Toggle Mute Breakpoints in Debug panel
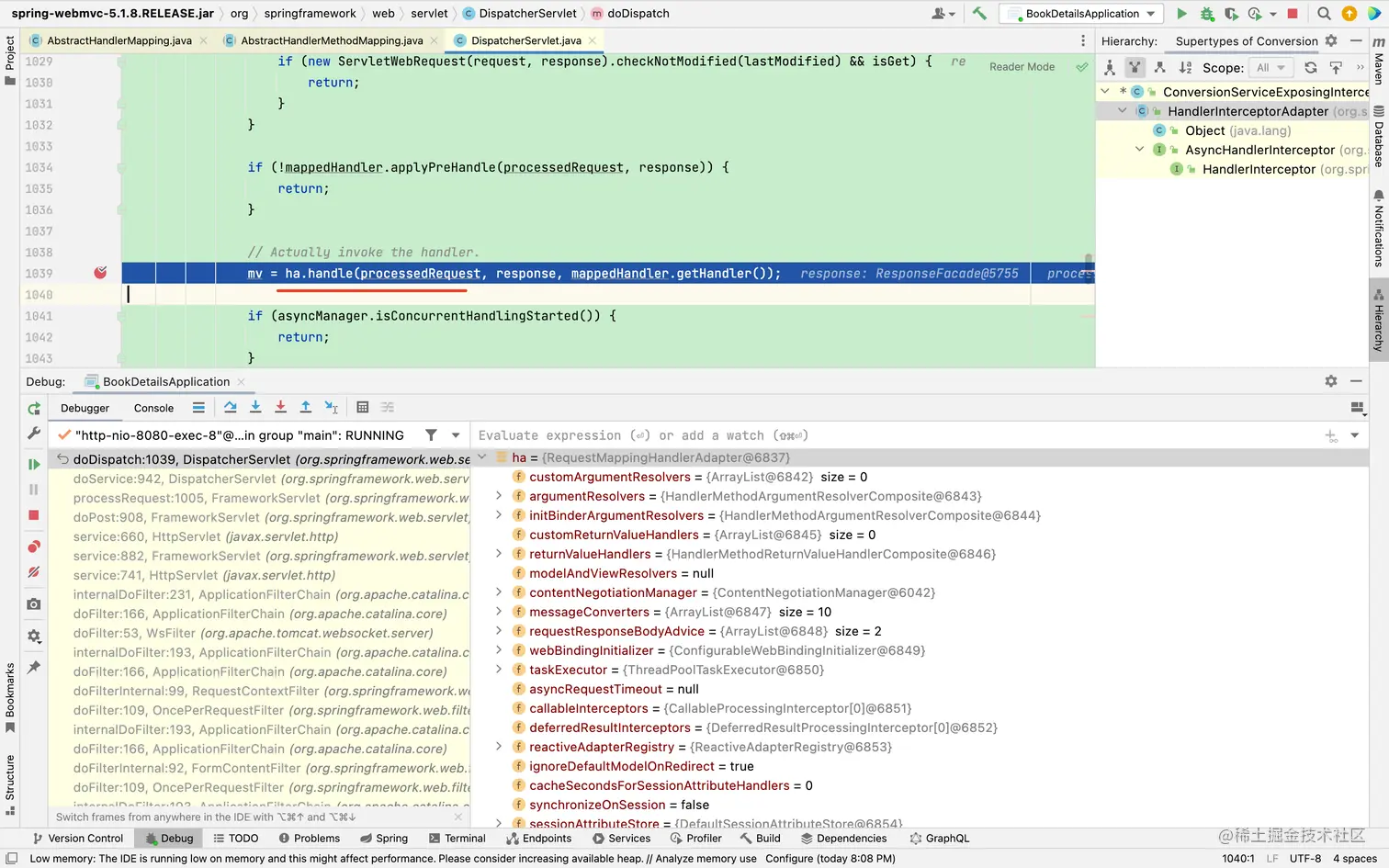The width and height of the screenshot is (1389, 868). pyautogui.click(x=34, y=572)
